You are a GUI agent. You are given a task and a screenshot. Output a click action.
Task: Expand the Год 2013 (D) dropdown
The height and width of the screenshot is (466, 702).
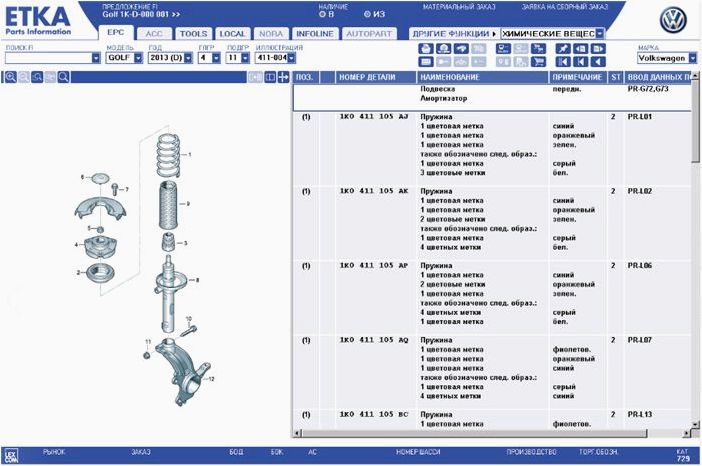click(x=189, y=58)
